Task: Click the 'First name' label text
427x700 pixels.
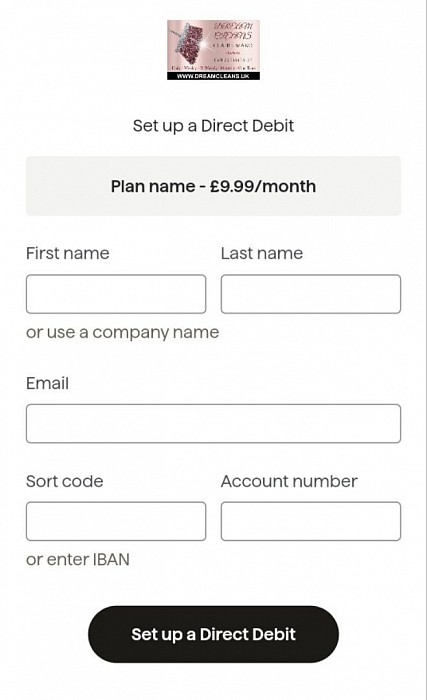Action: (x=67, y=253)
